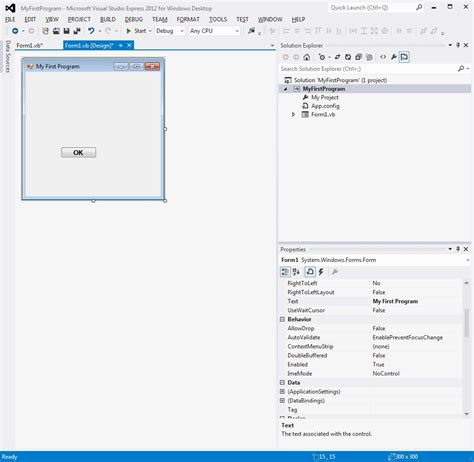Click the Refresh icon in Solution Explorer

(x=348, y=57)
